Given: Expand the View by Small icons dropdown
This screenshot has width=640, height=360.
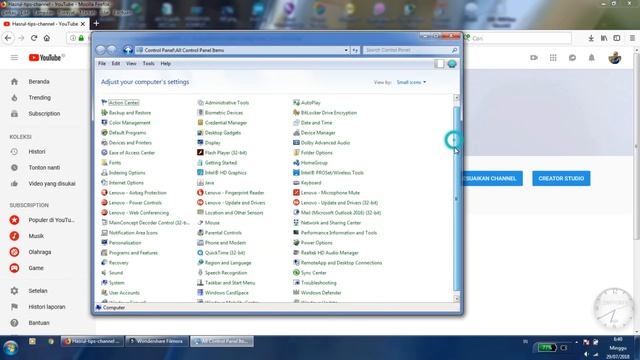Looking at the screenshot, I should tap(411, 82).
